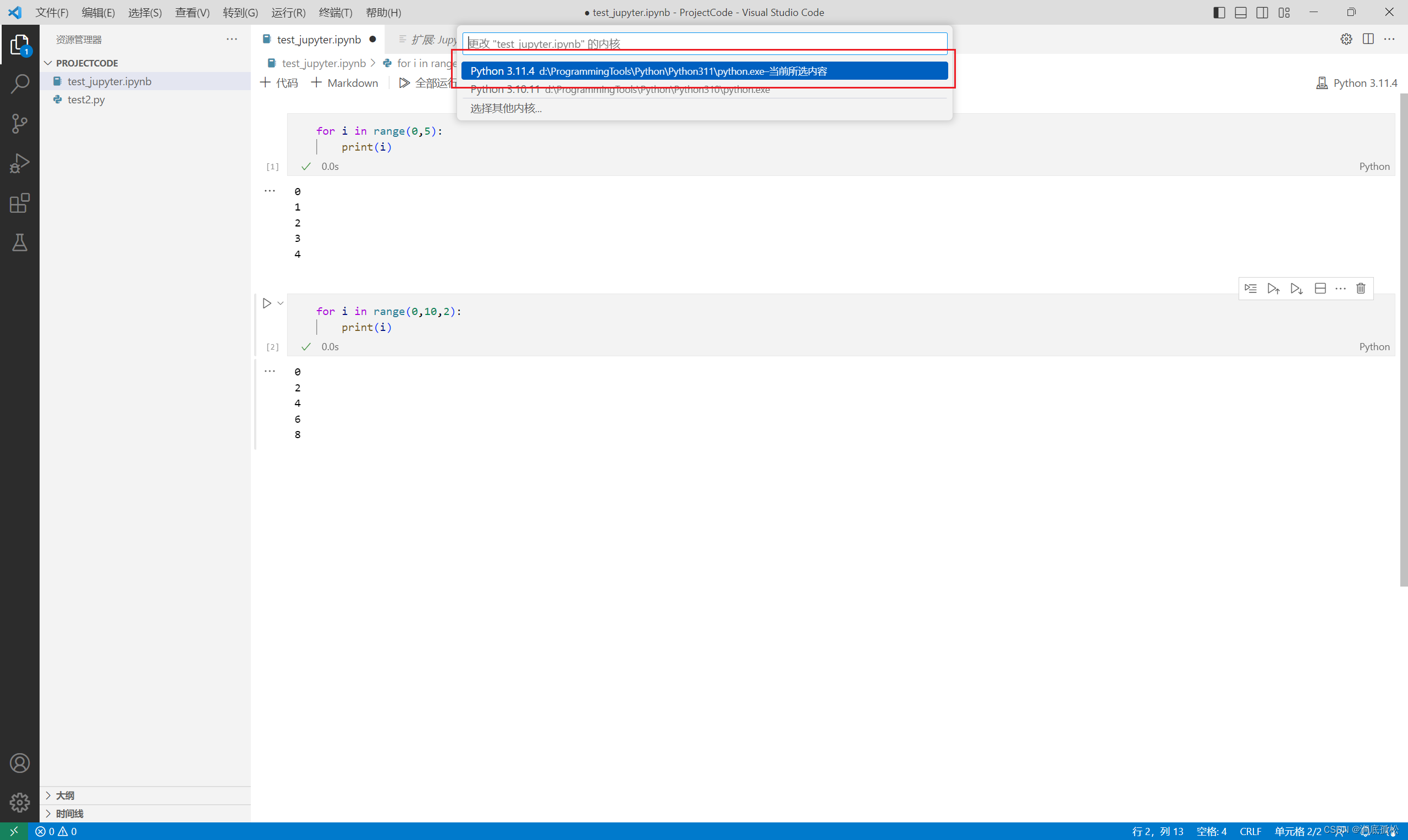Toggle the secondary side bar layout button
This screenshot has width=1408, height=840.
tap(1262, 13)
